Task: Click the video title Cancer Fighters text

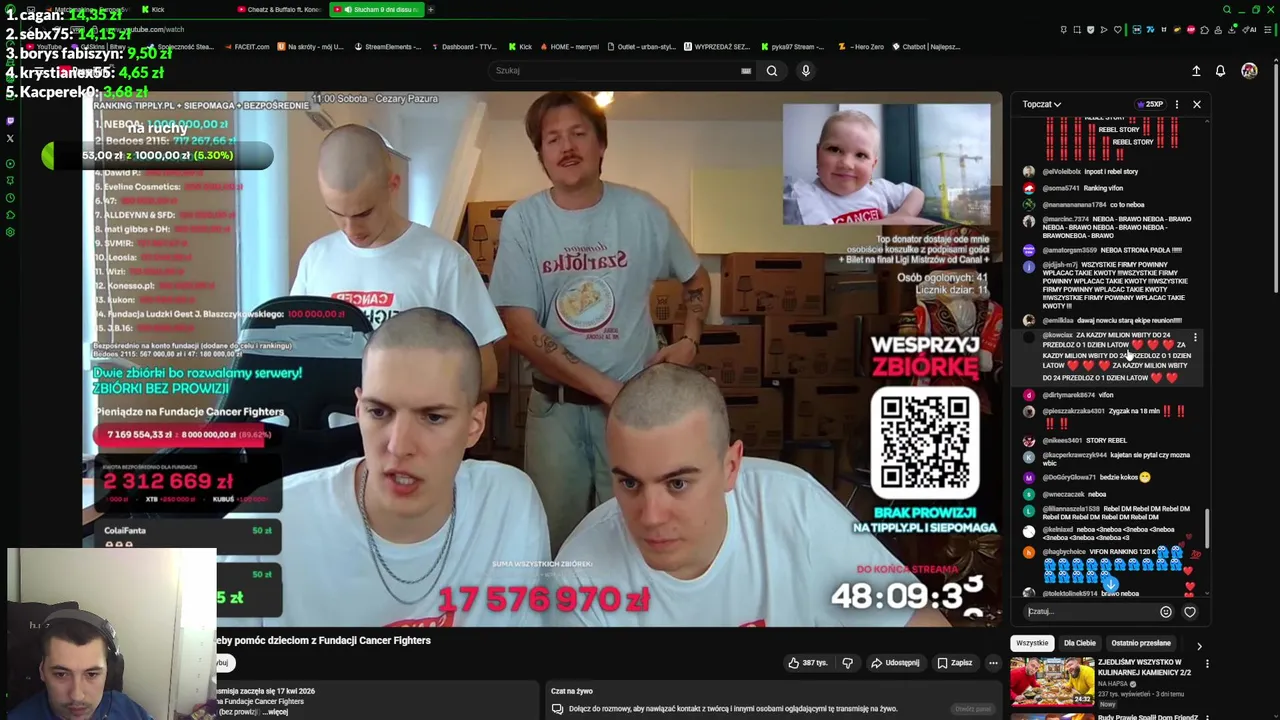Action: pos(325,641)
